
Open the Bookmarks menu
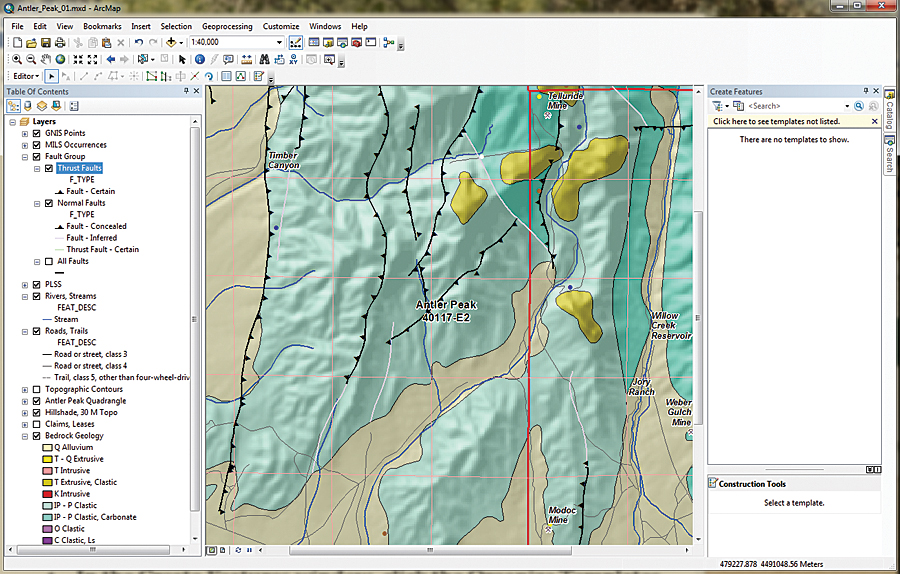(102, 26)
